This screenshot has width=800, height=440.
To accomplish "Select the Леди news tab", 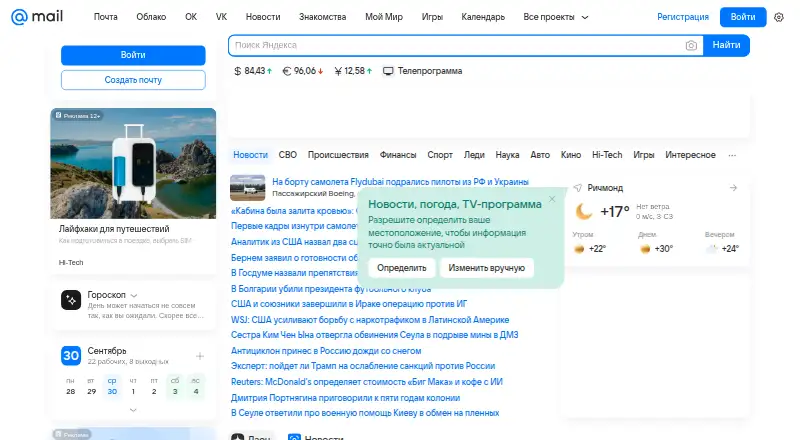I will pos(474,155).
